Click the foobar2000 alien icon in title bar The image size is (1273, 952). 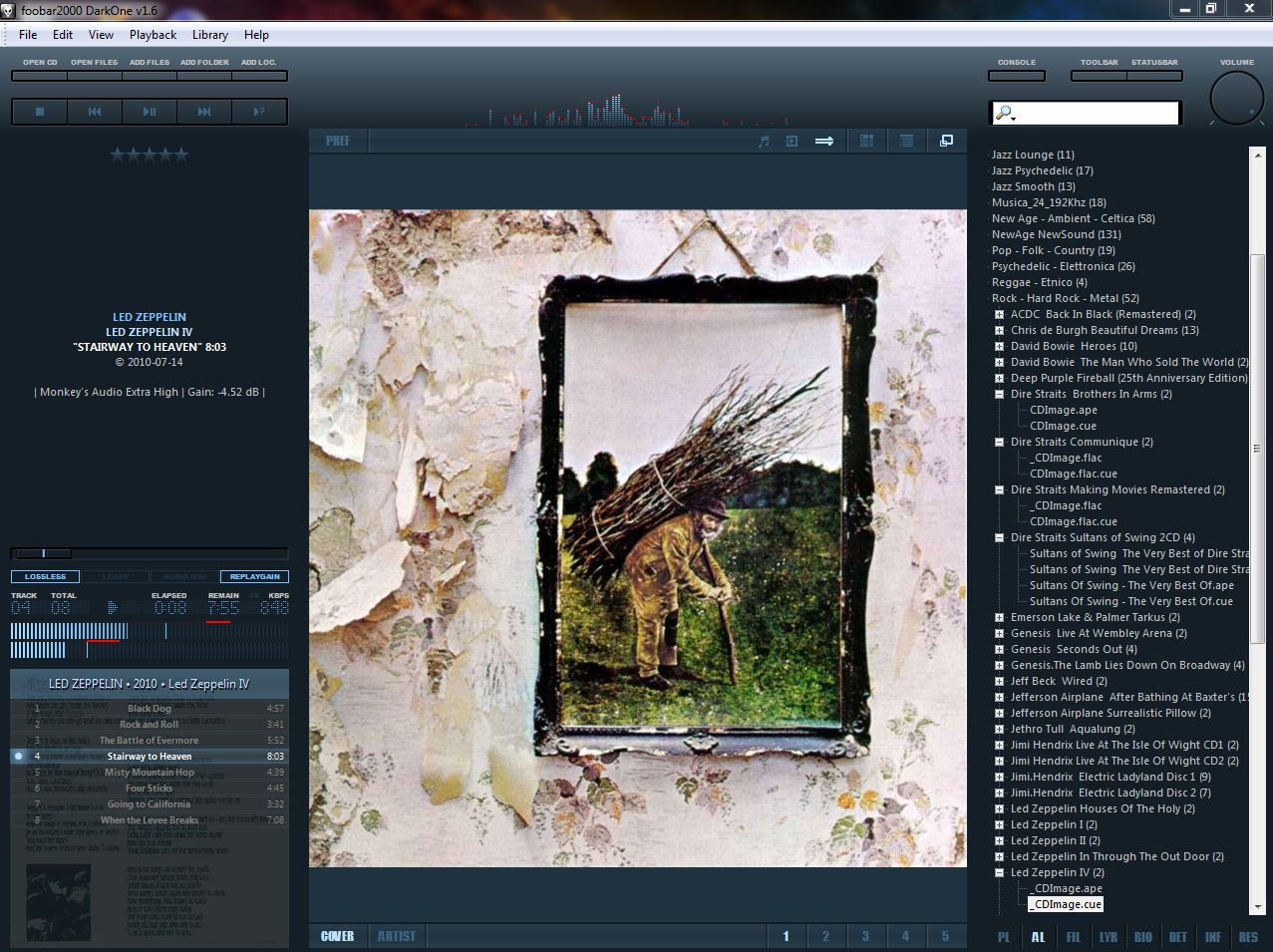9,9
